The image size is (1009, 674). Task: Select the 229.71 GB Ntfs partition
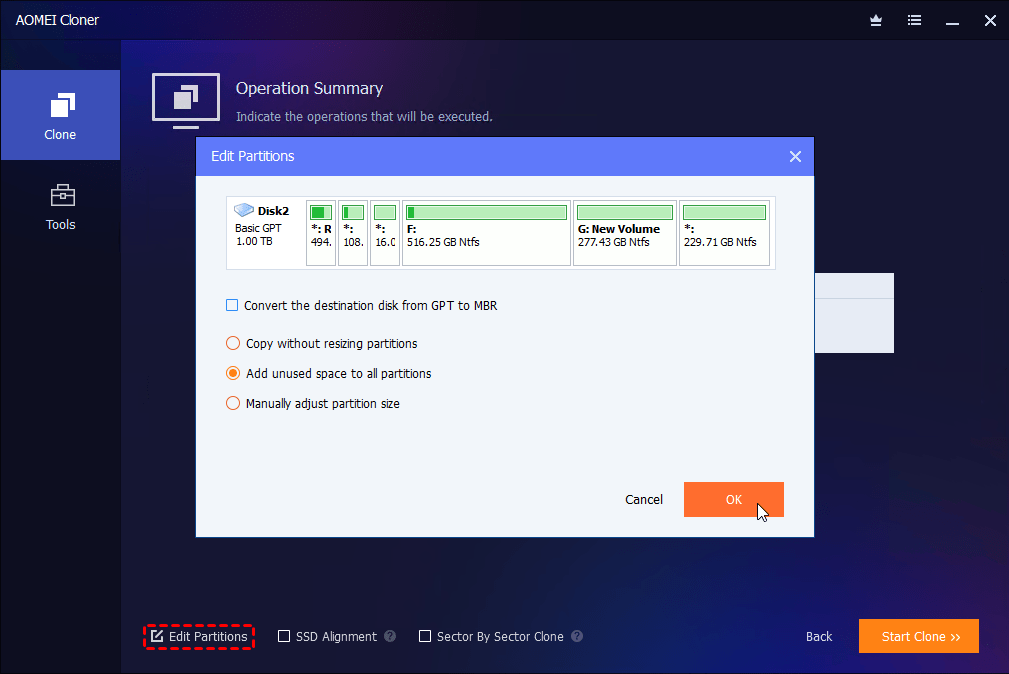pyautogui.click(x=725, y=233)
